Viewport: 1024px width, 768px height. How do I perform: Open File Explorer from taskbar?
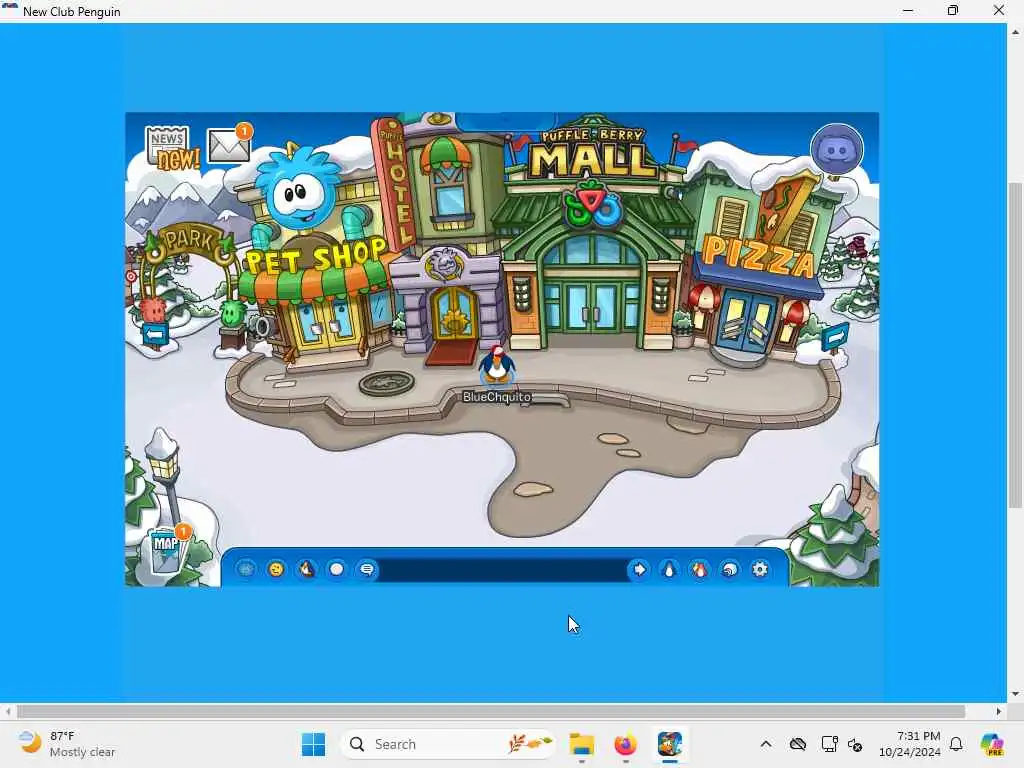[x=581, y=744]
